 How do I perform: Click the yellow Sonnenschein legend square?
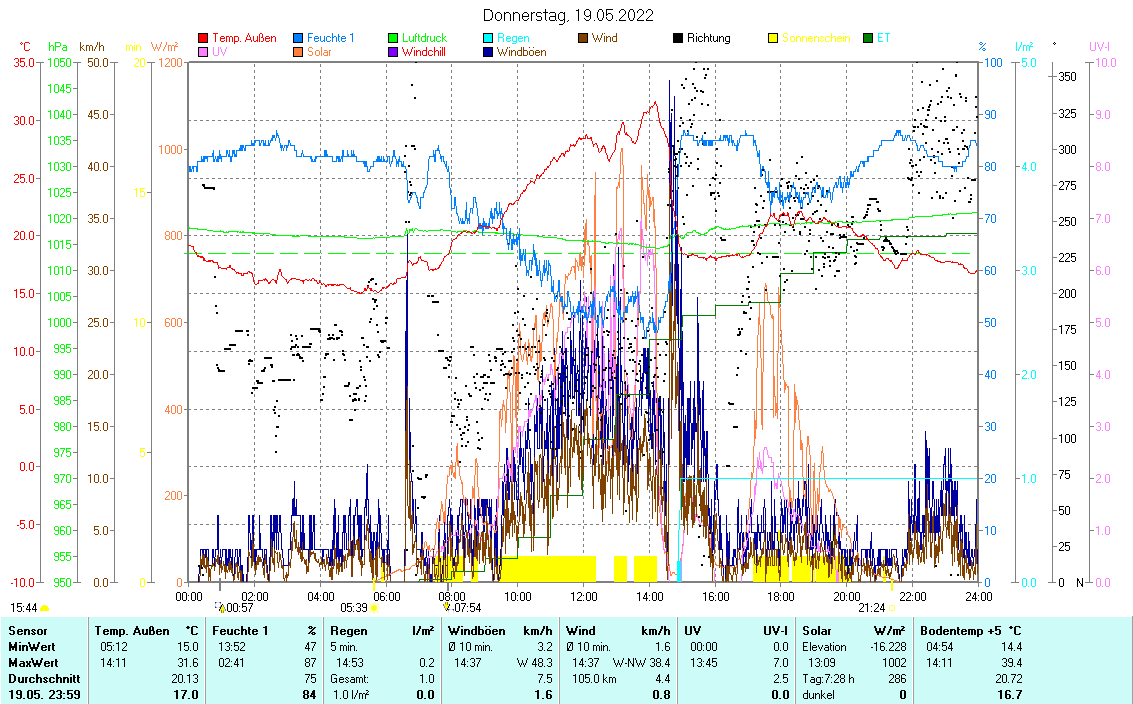click(x=772, y=39)
